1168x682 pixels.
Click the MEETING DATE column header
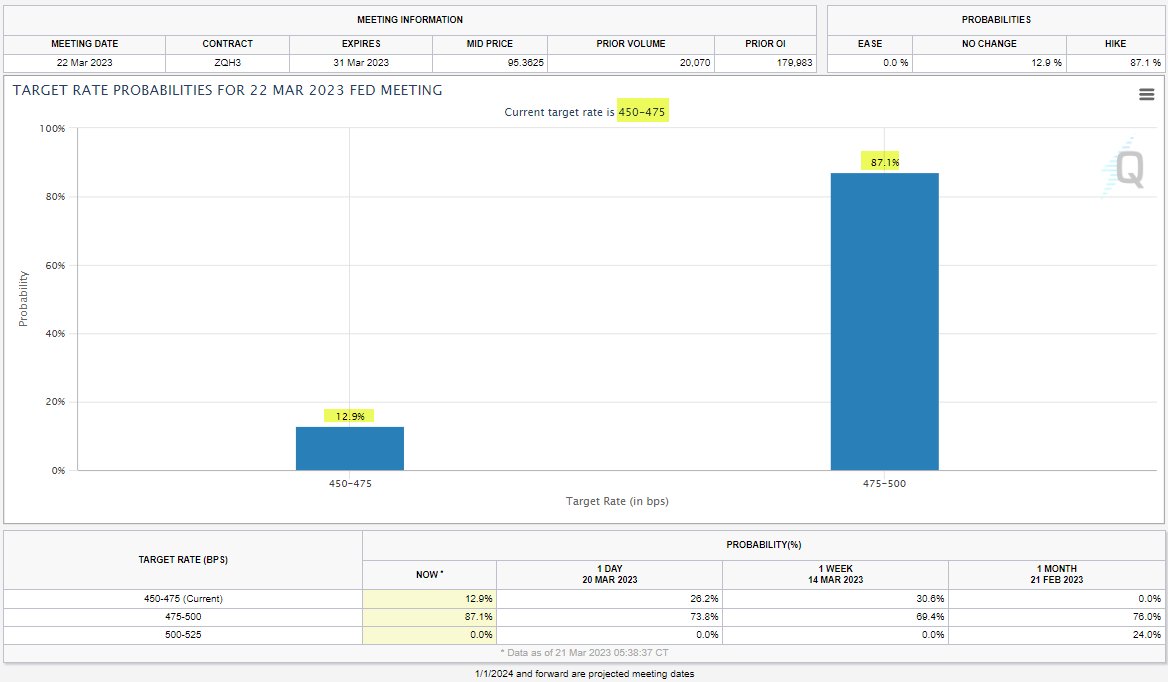(84, 44)
